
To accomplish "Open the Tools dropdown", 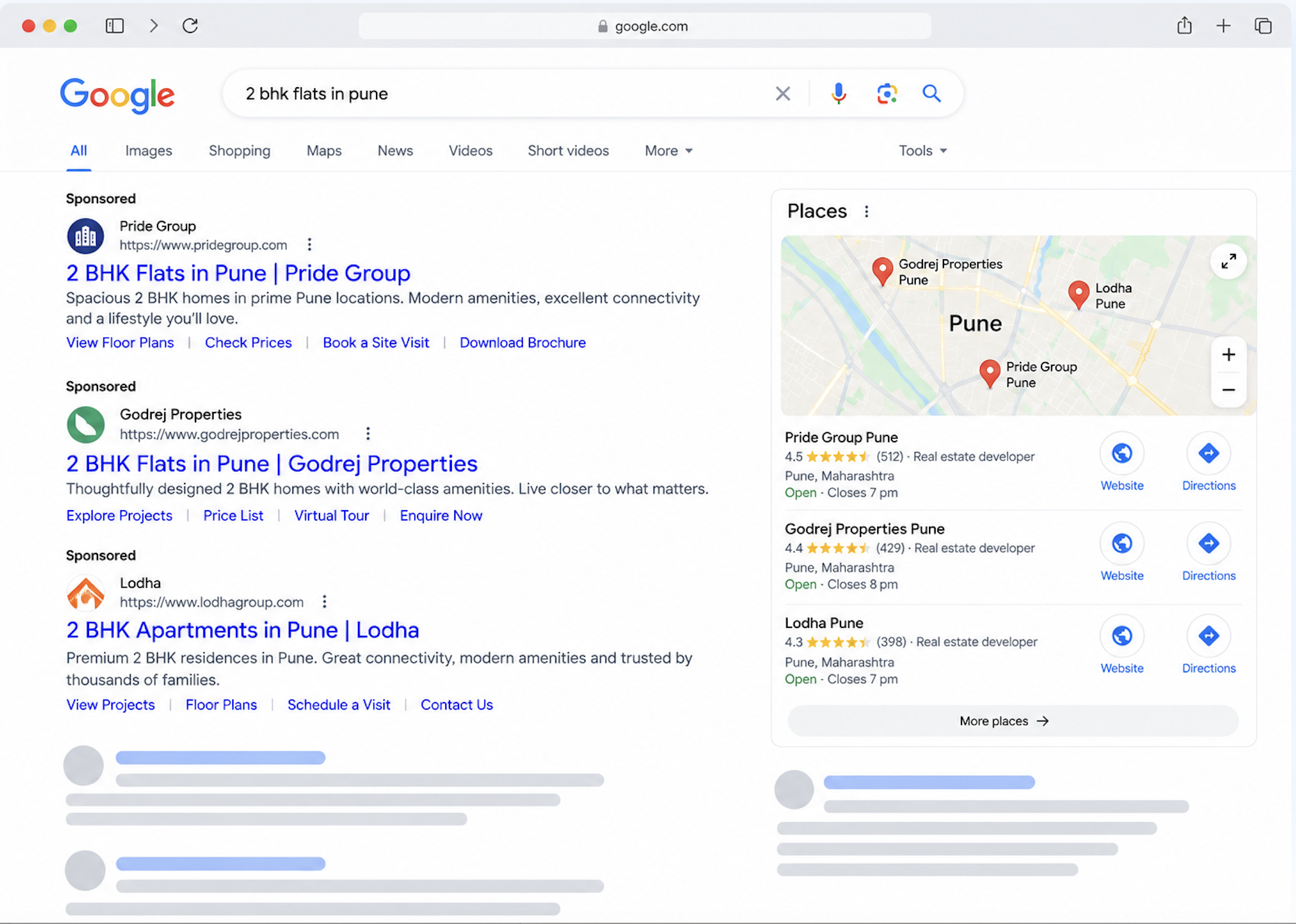I will [x=923, y=150].
